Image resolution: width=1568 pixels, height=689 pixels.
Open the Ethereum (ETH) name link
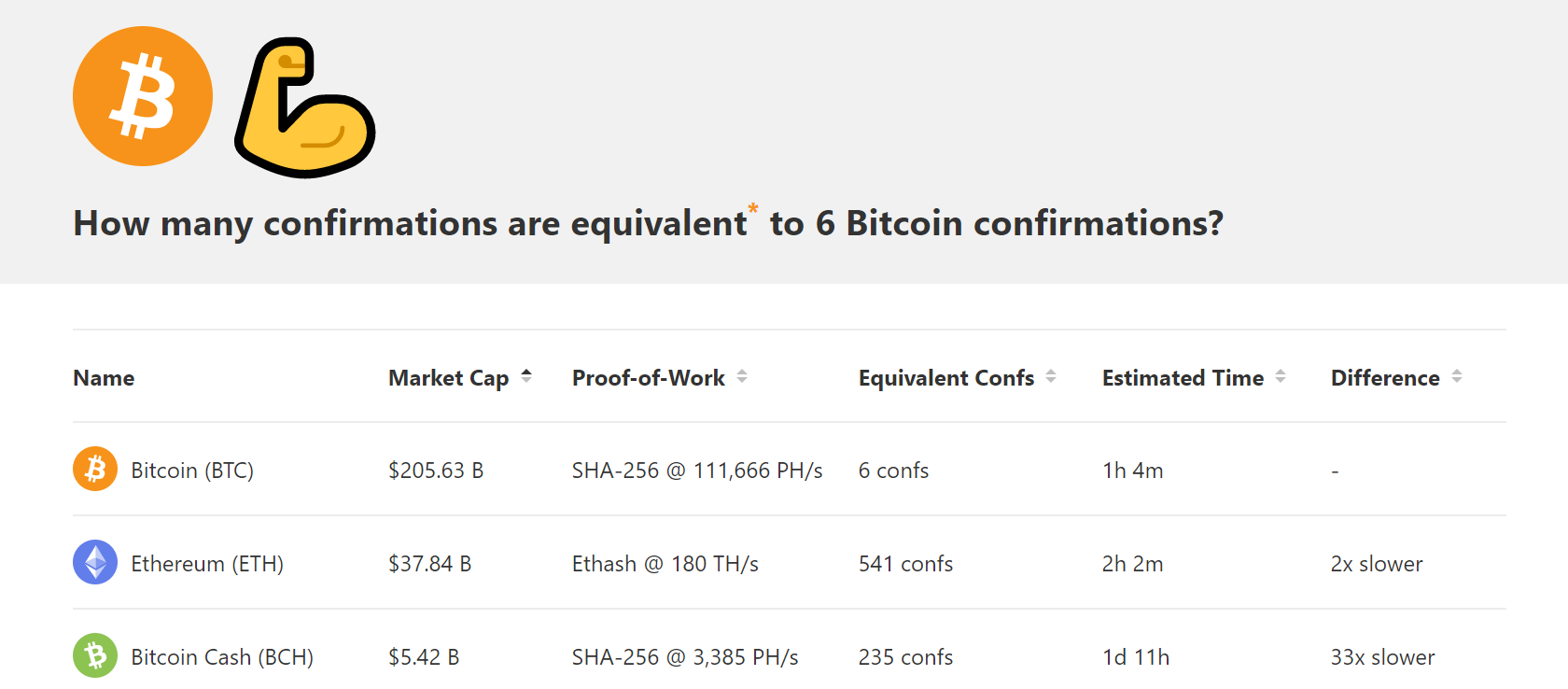[x=207, y=564]
